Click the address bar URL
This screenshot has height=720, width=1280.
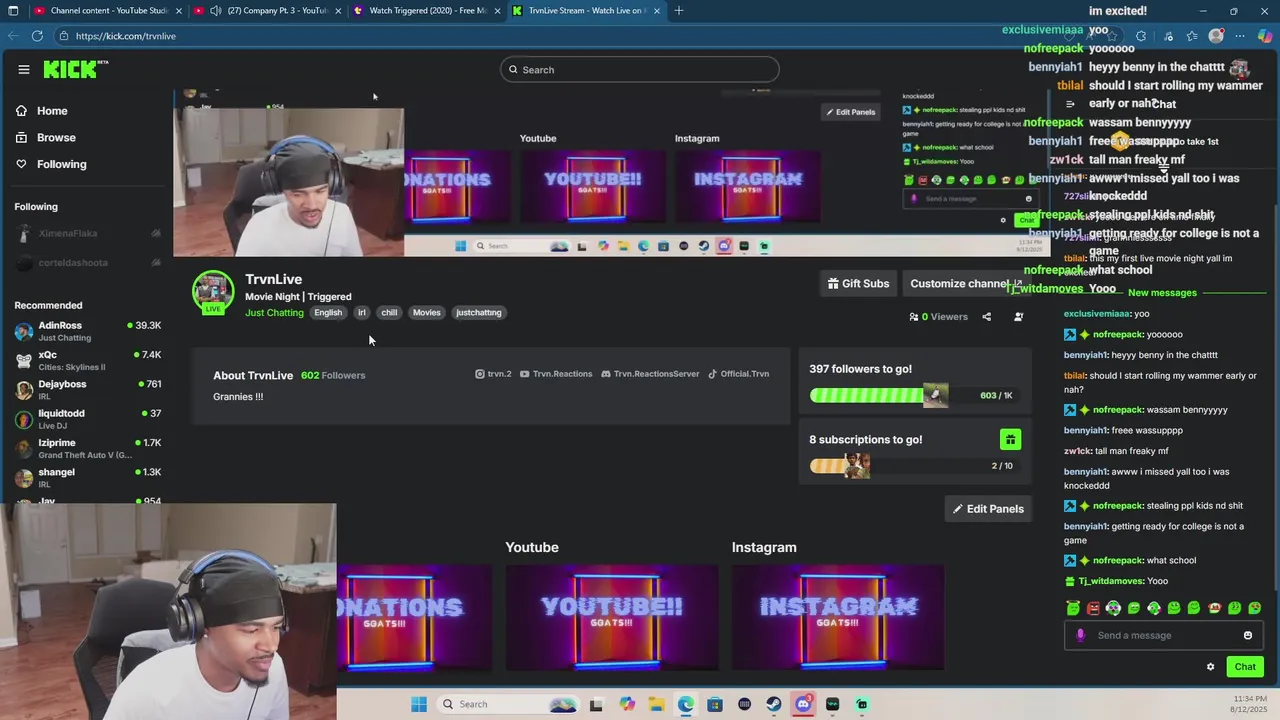tap(126, 36)
